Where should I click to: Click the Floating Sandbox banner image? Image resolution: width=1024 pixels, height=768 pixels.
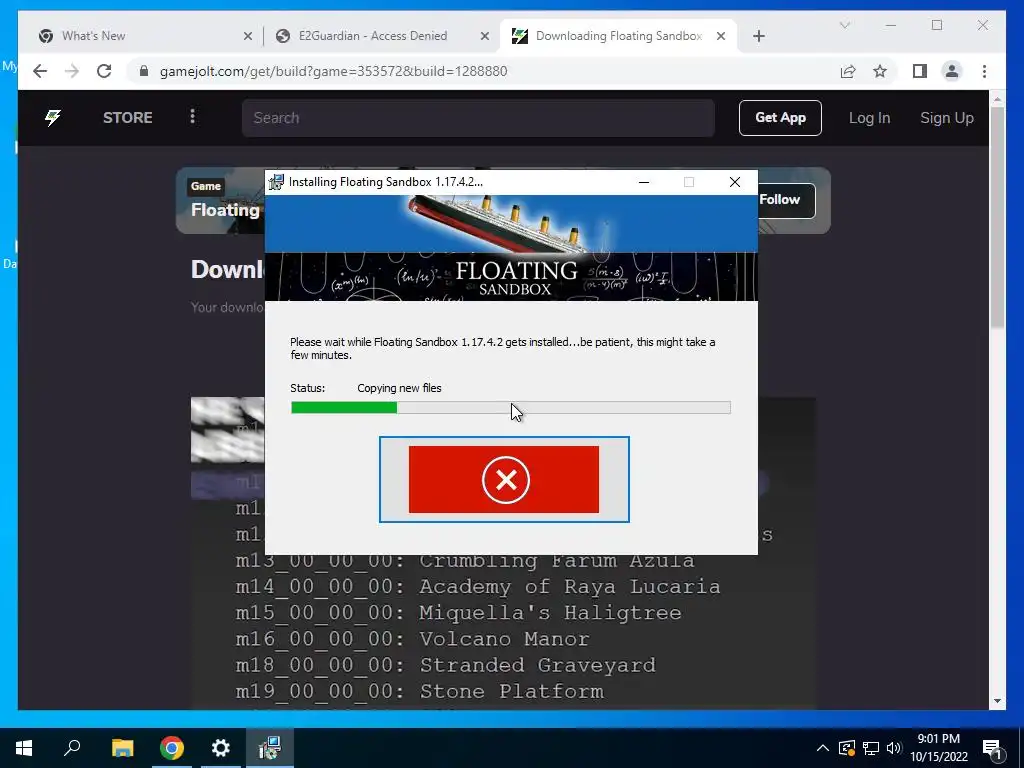[511, 248]
